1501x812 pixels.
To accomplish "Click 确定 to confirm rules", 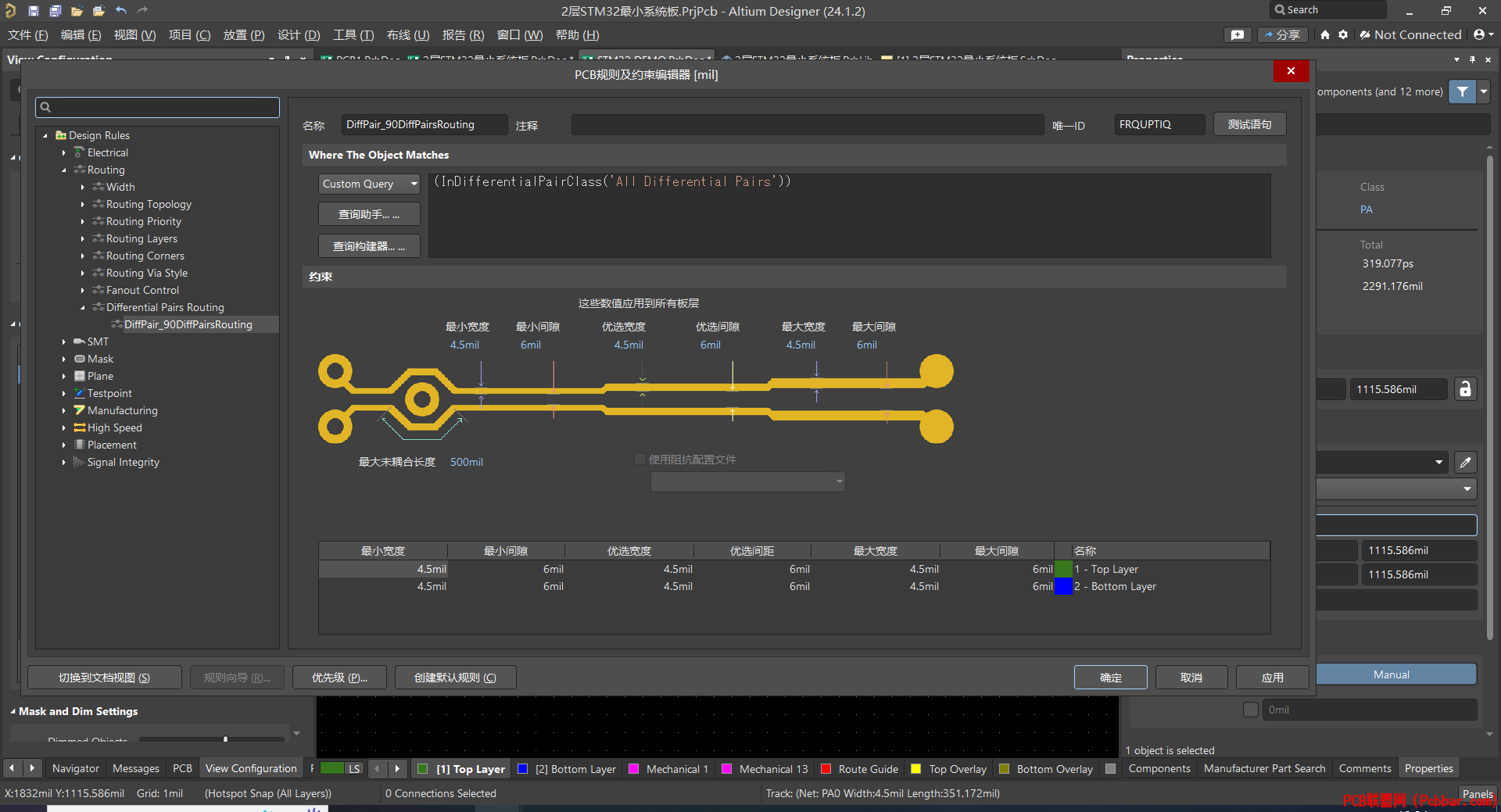I will 1111,678.
